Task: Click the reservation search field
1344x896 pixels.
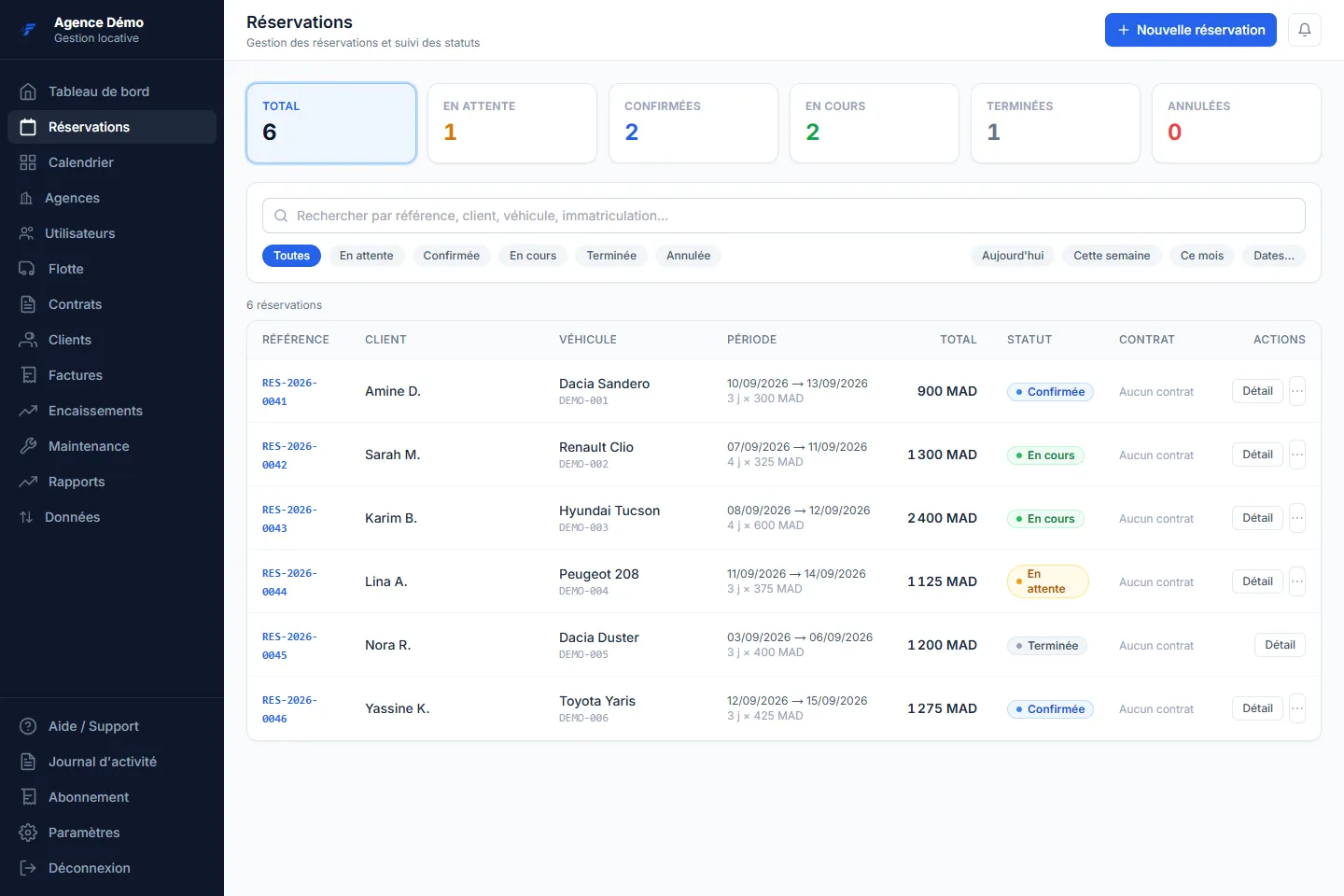Action: pos(784,216)
